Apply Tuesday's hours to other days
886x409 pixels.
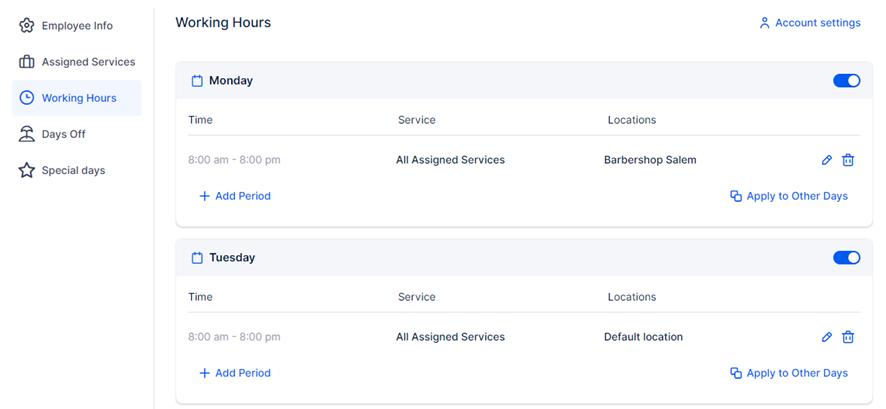click(796, 373)
